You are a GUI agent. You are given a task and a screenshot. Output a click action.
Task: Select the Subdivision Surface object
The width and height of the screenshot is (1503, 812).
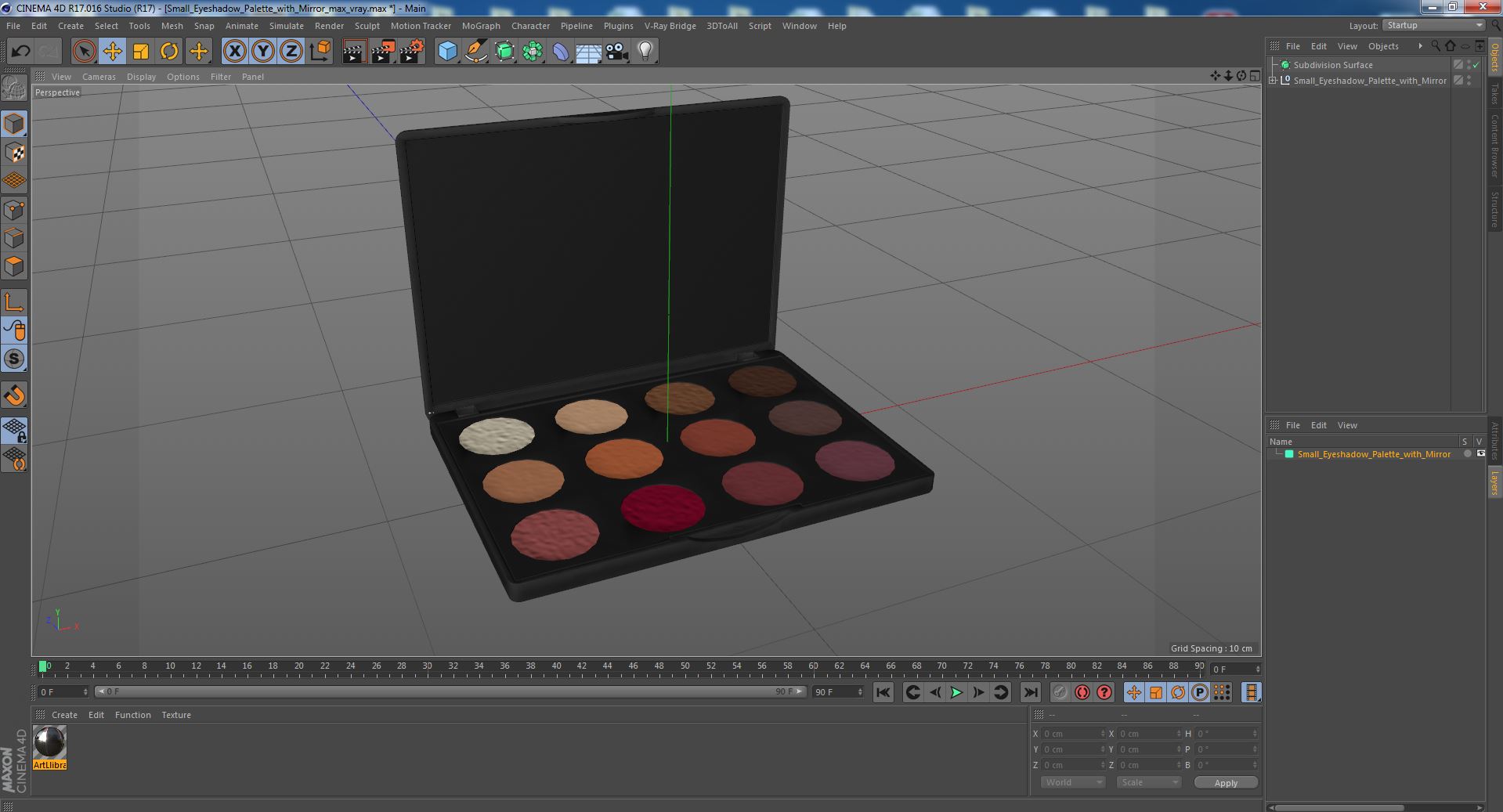pyautogui.click(x=1332, y=65)
